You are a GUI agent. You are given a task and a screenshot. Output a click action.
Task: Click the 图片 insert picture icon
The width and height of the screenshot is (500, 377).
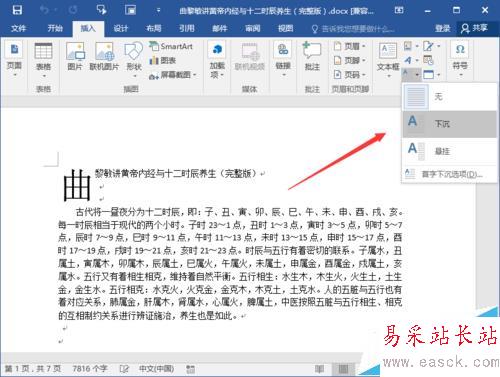(75, 57)
